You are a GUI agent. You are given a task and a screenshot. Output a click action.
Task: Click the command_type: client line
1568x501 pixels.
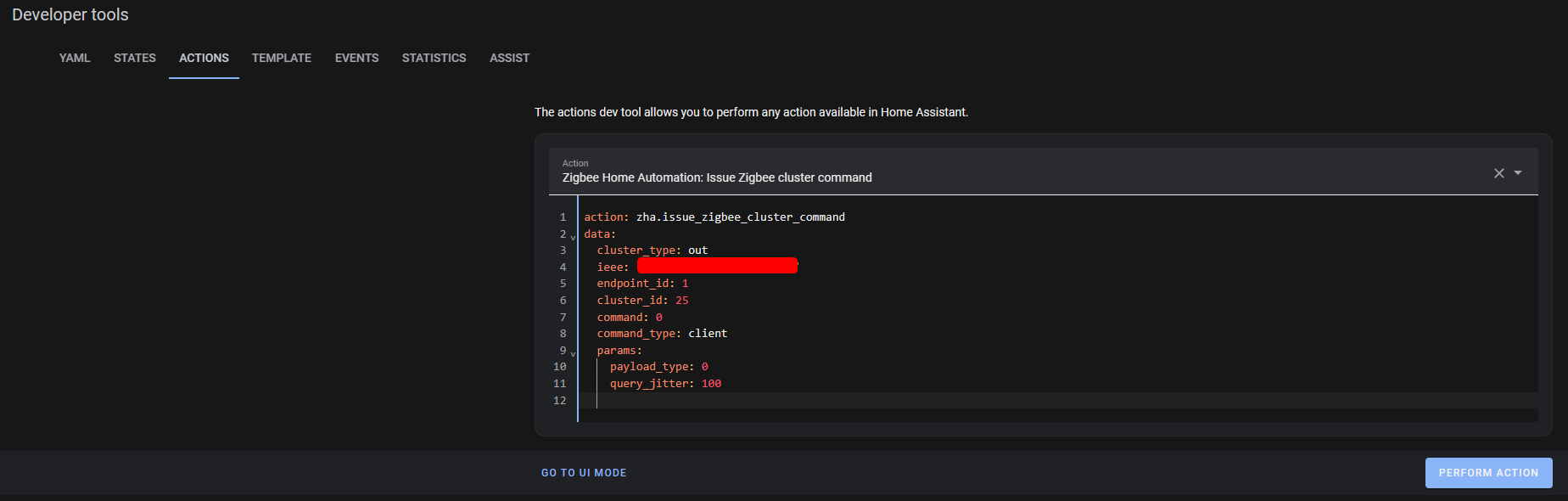[x=662, y=334]
